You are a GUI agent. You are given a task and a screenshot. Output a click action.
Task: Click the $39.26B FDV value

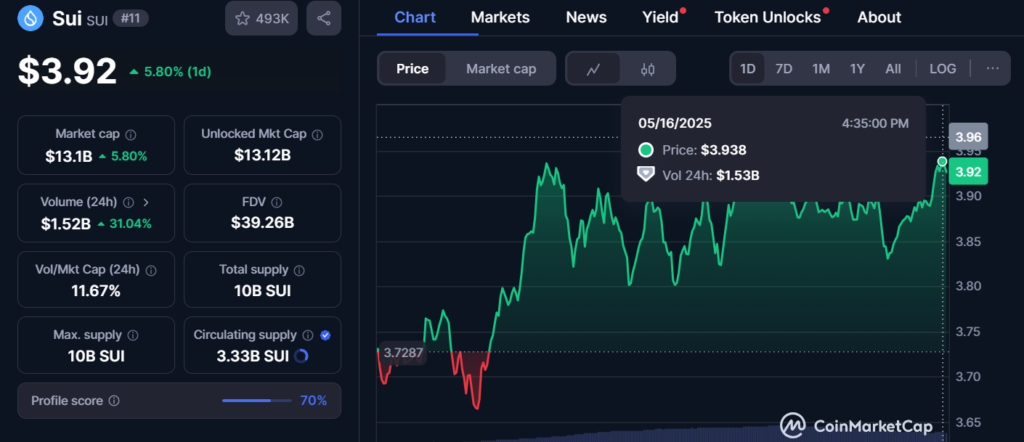click(x=262, y=223)
